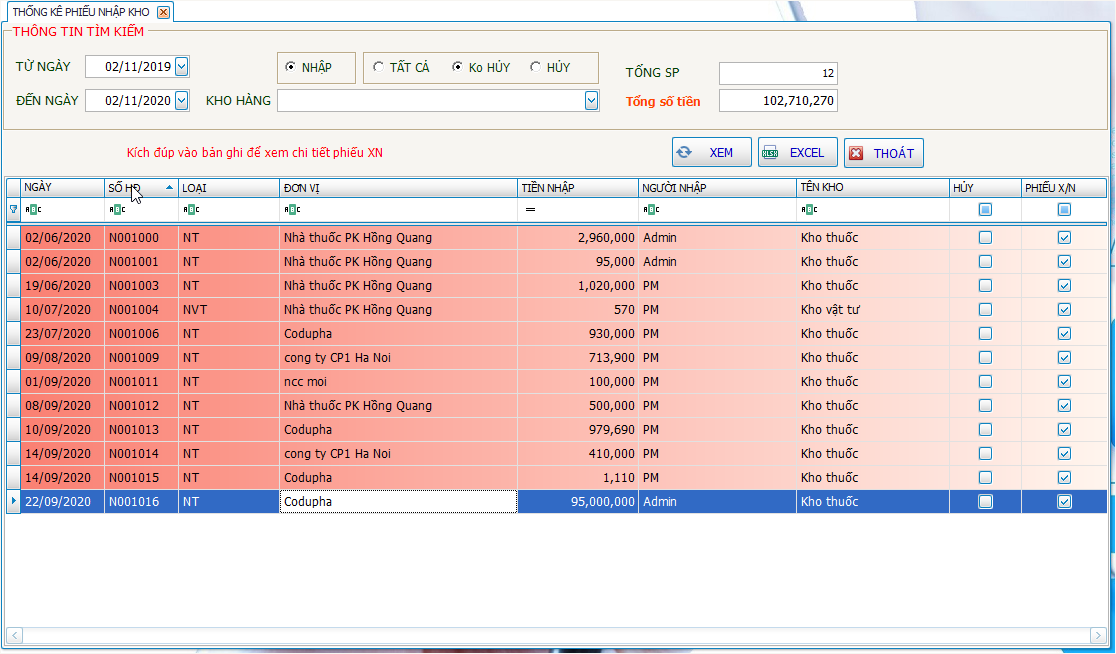This screenshot has width=1116, height=654.
Task: Click amount 979,690 cell
Action: click(577, 430)
